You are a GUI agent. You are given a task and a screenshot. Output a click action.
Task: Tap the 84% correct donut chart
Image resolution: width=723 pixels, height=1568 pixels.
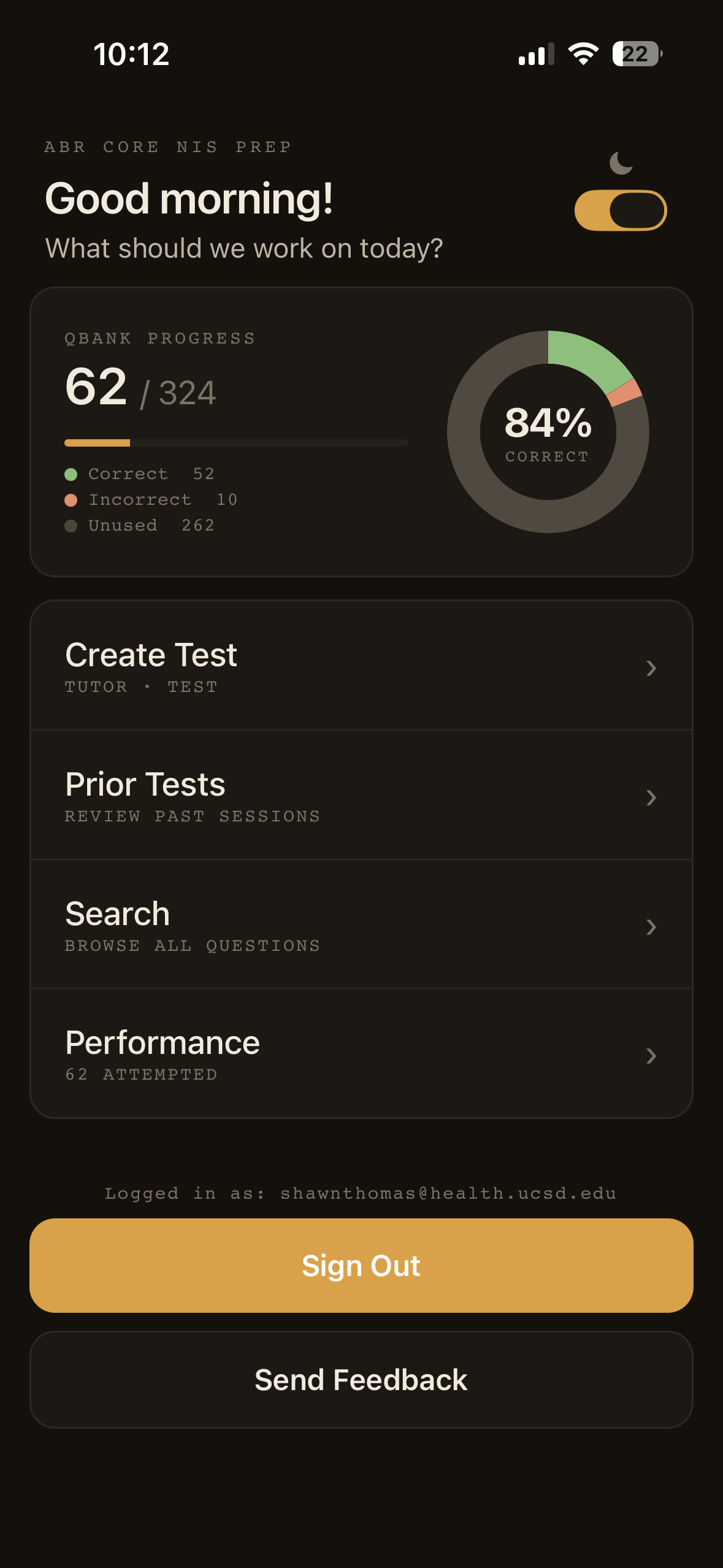click(548, 431)
